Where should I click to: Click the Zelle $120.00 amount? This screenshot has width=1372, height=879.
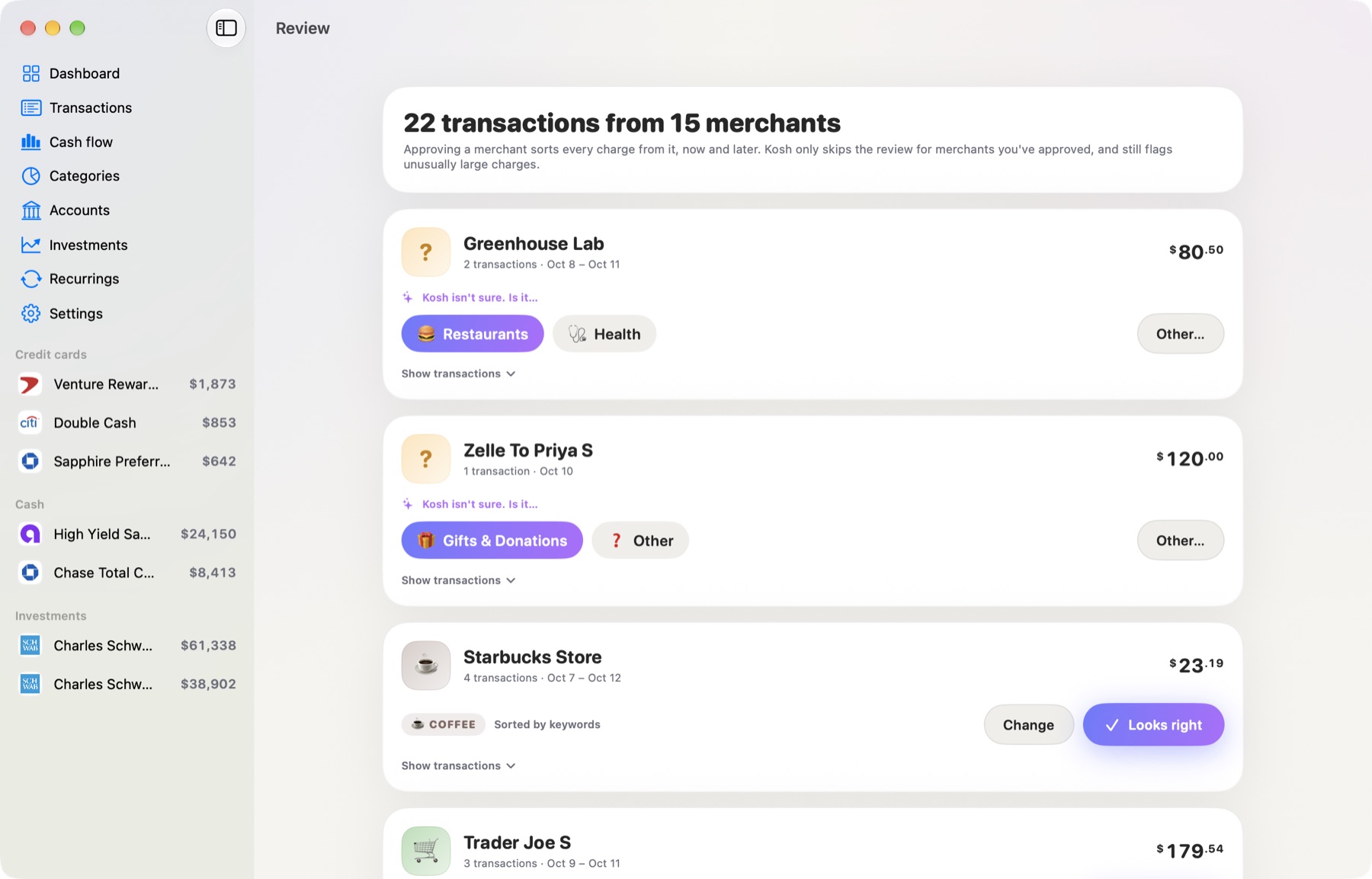(1190, 458)
